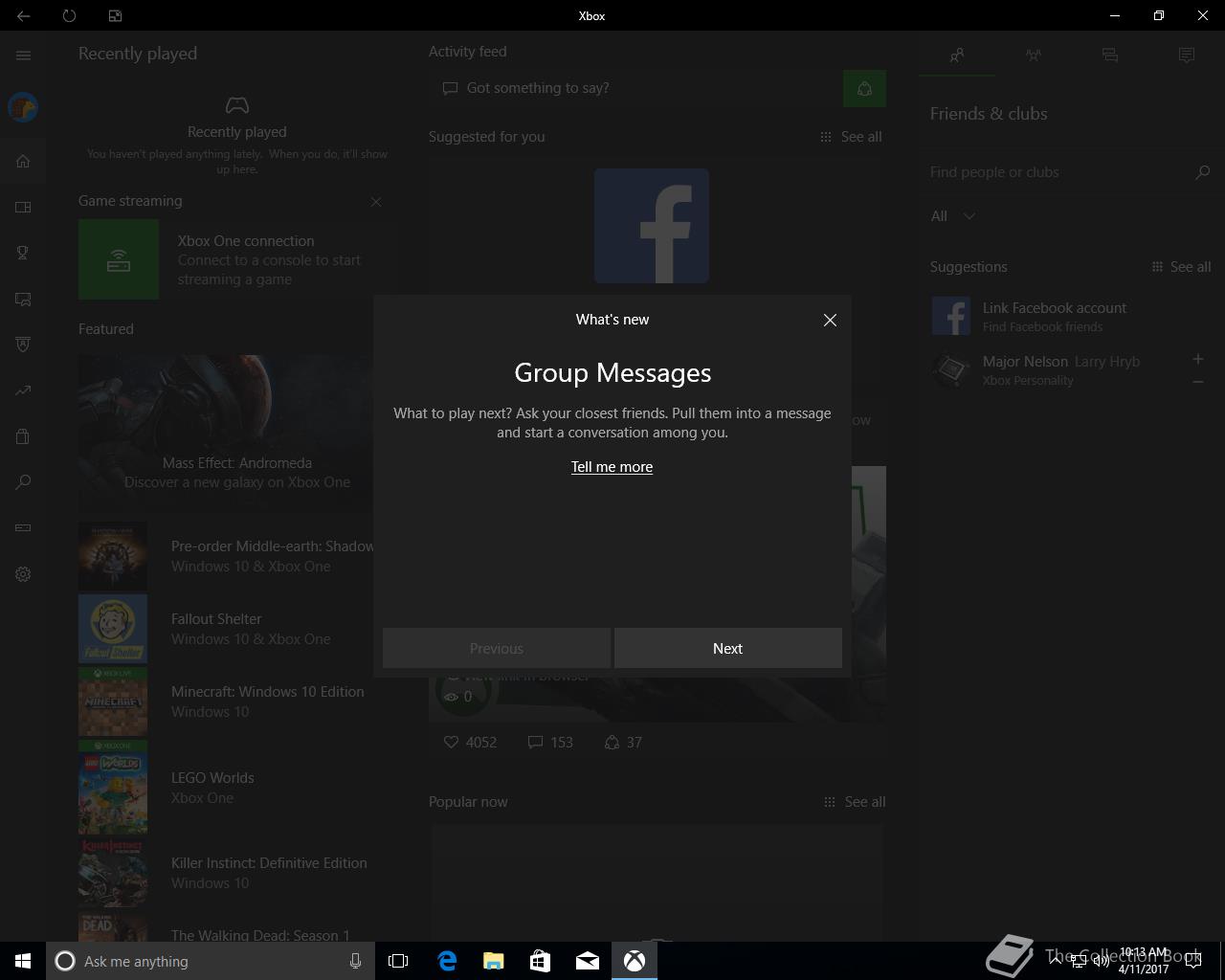Click the Facebook tile in suggestions
1225x980 pixels.
point(652,226)
